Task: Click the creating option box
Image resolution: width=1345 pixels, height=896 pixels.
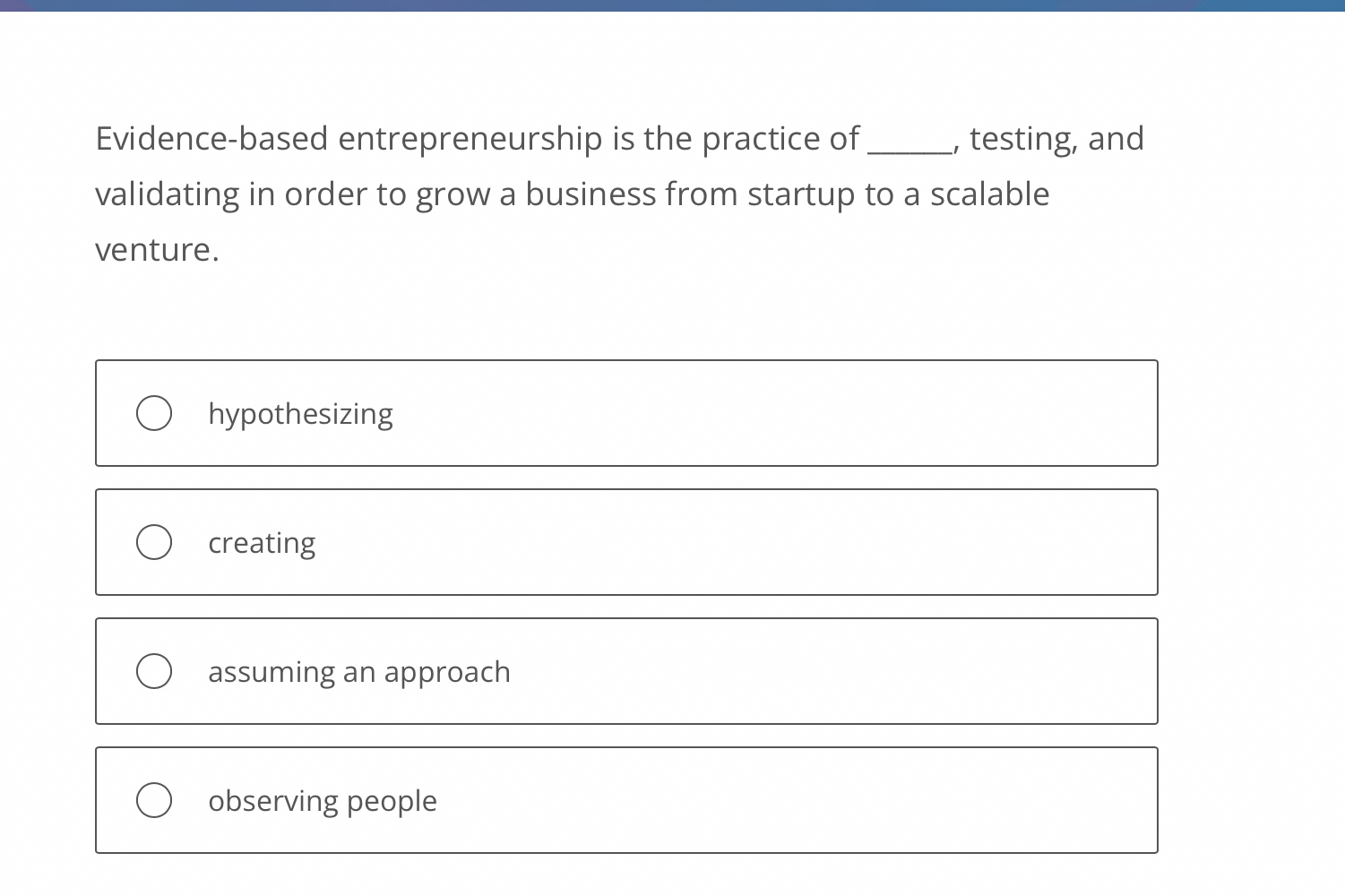Action: click(x=626, y=542)
